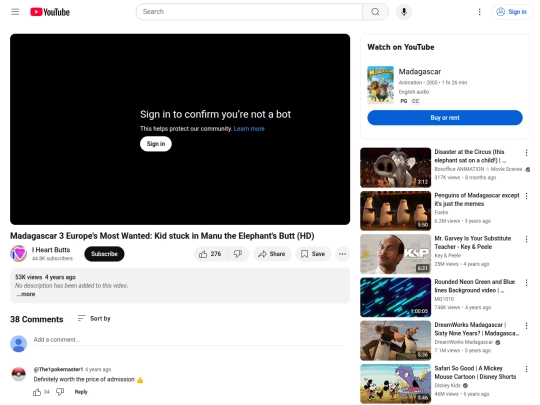This screenshot has width=540, height=405.
Task: Start voice search with microphone icon
Action: [x=404, y=12]
